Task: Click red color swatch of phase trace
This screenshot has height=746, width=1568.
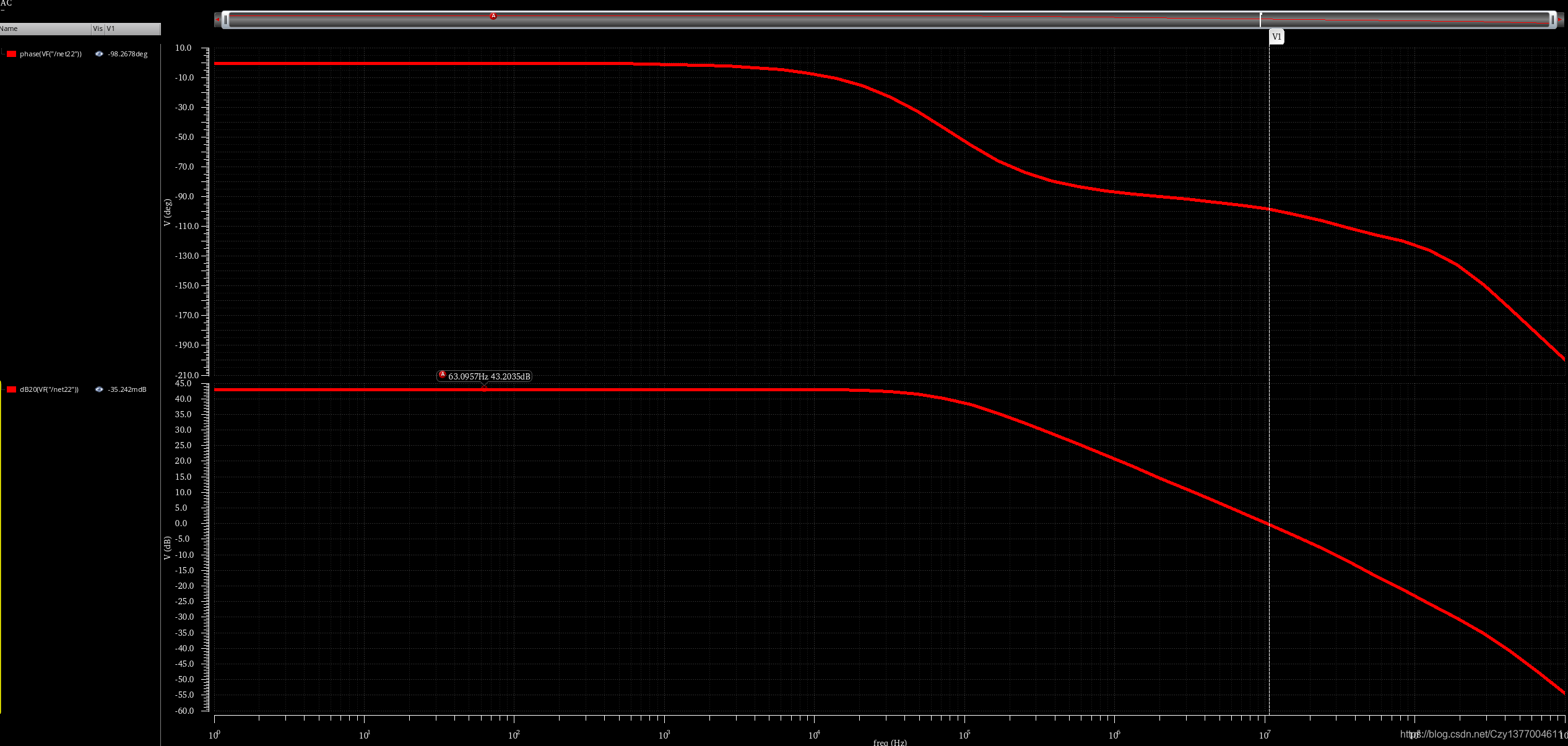Action: pyautogui.click(x=11, y=54)
